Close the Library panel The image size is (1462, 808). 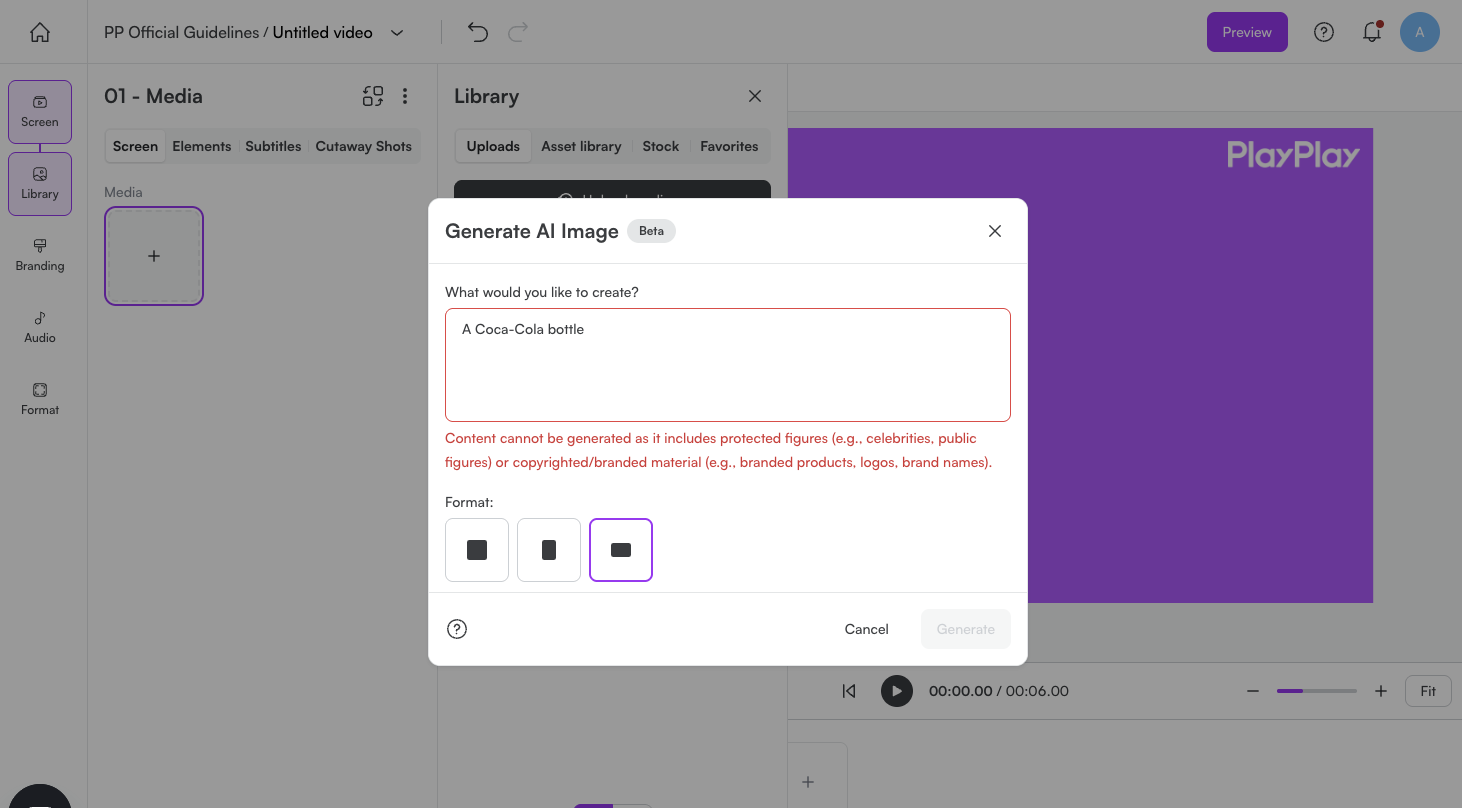(755, 96)
